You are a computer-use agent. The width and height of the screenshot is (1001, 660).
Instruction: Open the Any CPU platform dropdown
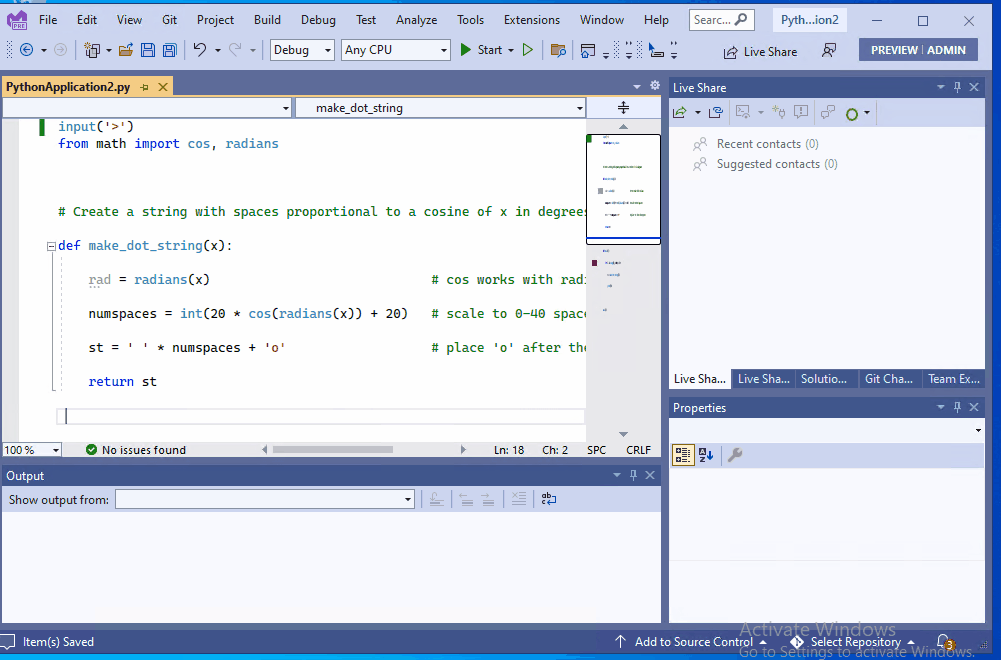[x=396, y=50]
